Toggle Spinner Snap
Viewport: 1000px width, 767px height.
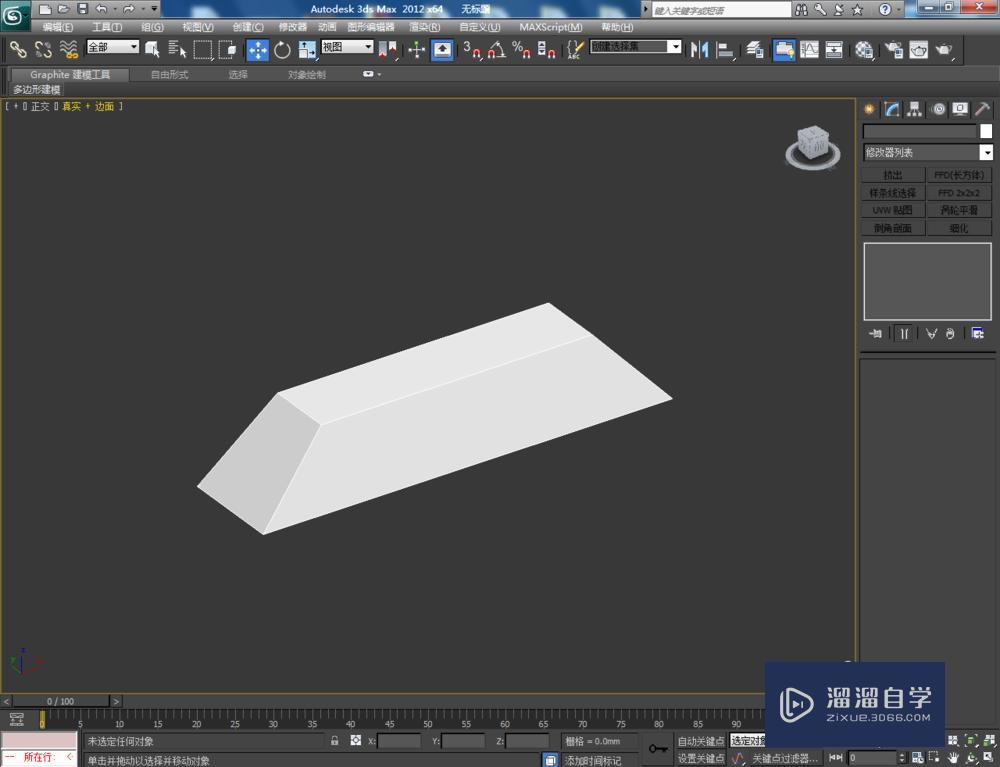pos(546,50)
